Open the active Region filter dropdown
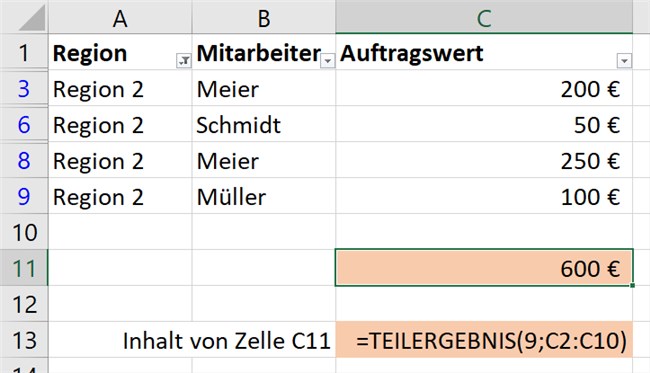650x373 pixels. tap(183, 61)
